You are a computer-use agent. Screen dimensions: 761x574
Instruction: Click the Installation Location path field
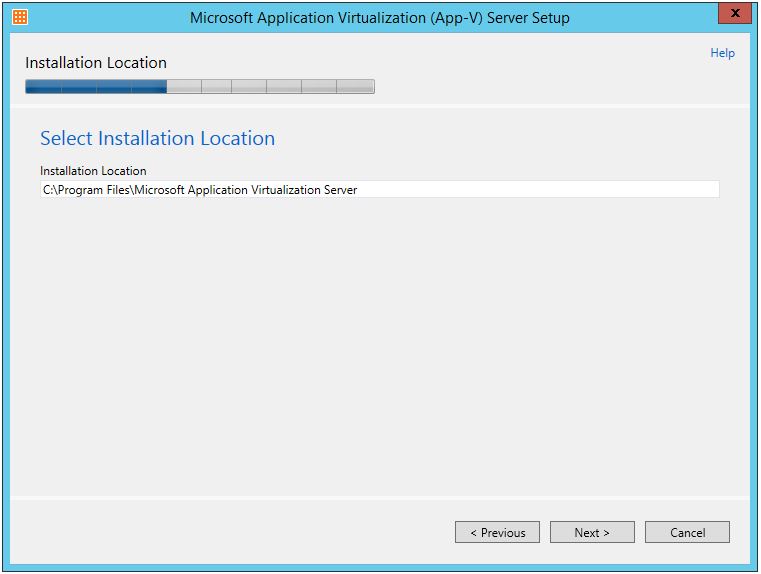click(x=380, y=189)
